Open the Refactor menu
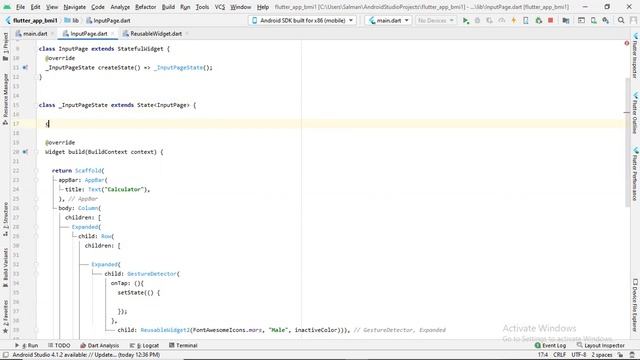640x360 pixels. coord(145,7)
